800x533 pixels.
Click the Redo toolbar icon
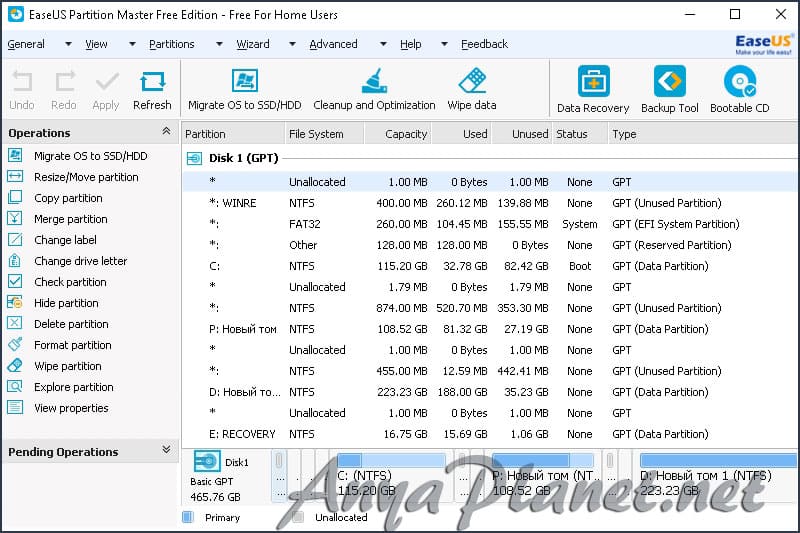(x=64, y=90)
